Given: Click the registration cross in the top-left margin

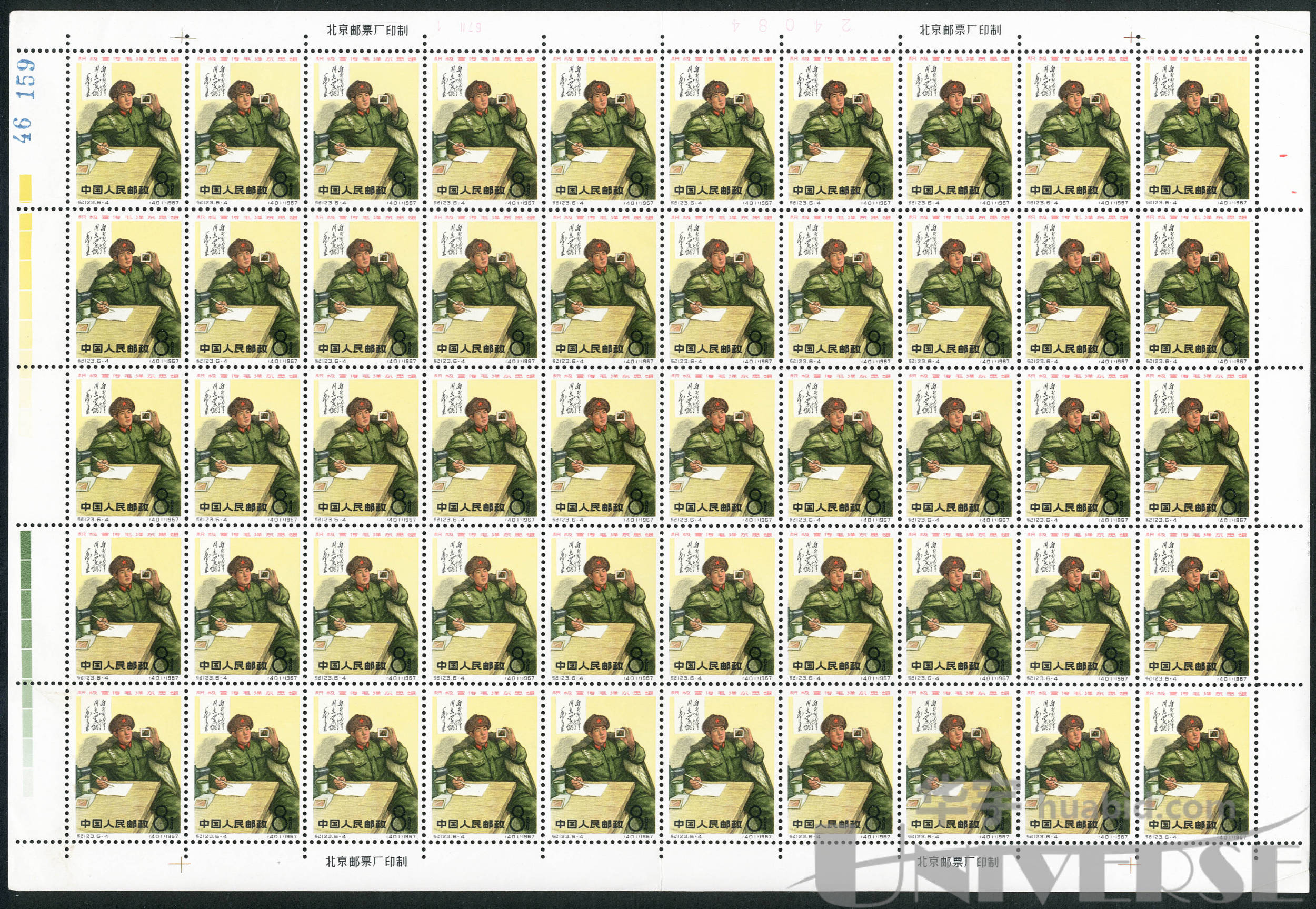Looking at the screenshot, I should 183,38.
